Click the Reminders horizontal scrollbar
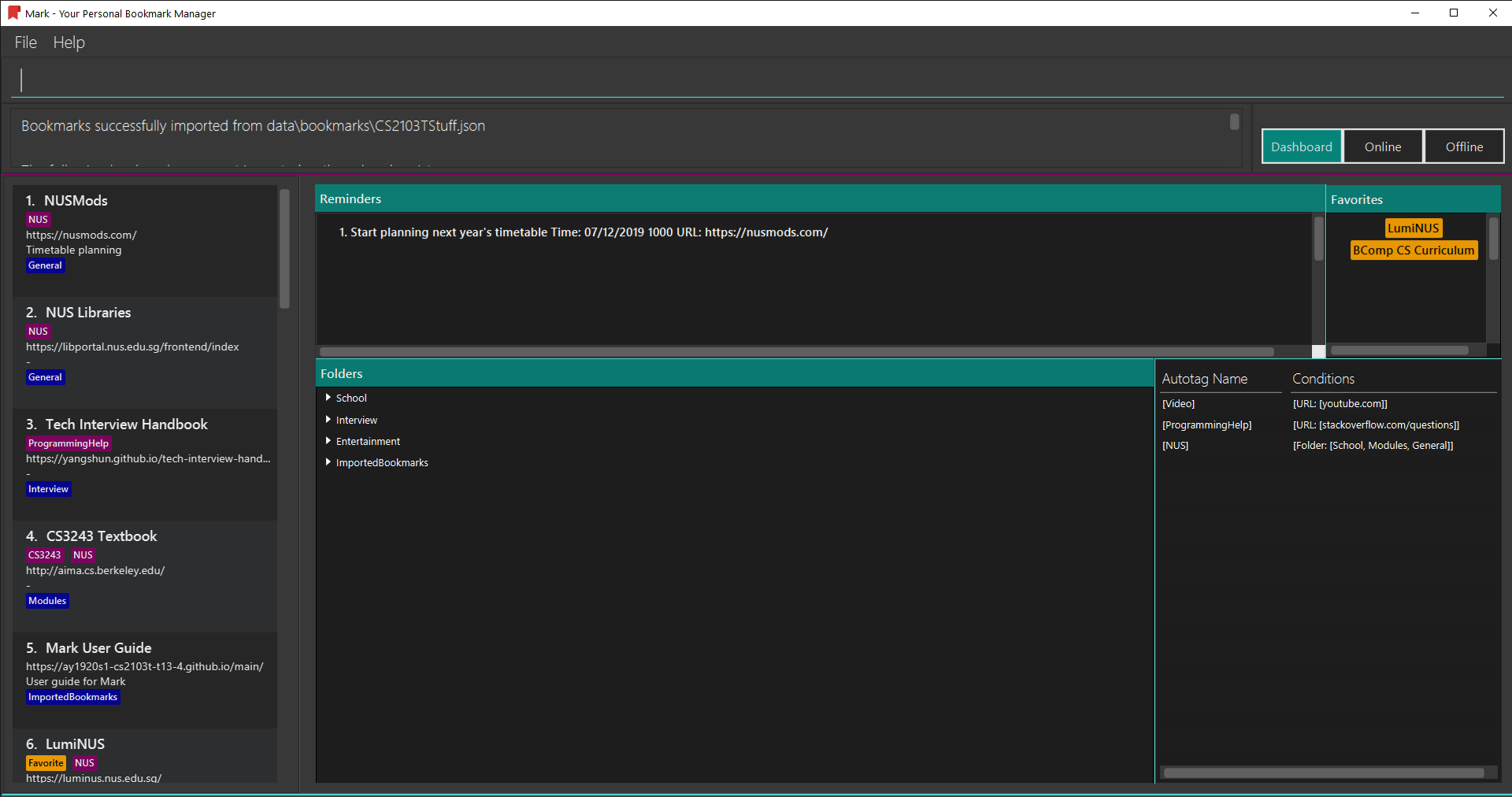The height and width of the screenshot is (797, 1512). [x=797, y=352]
